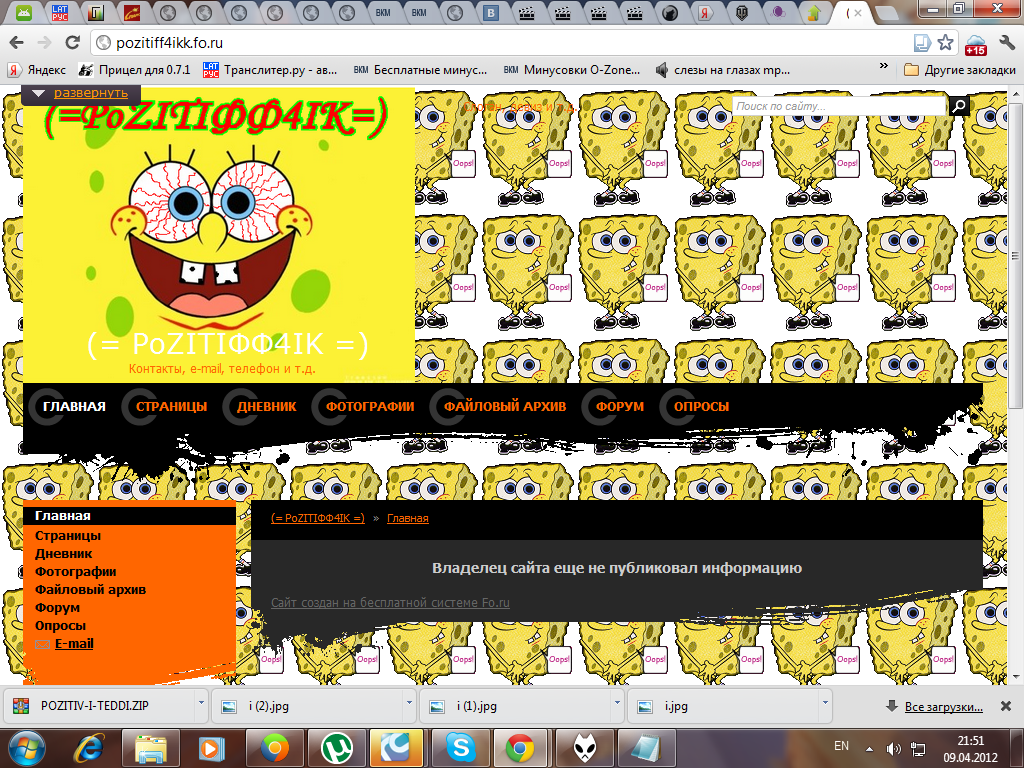Expand the panel via развернуть link
The image size is (1024, 768).
(x=91, y=93)
